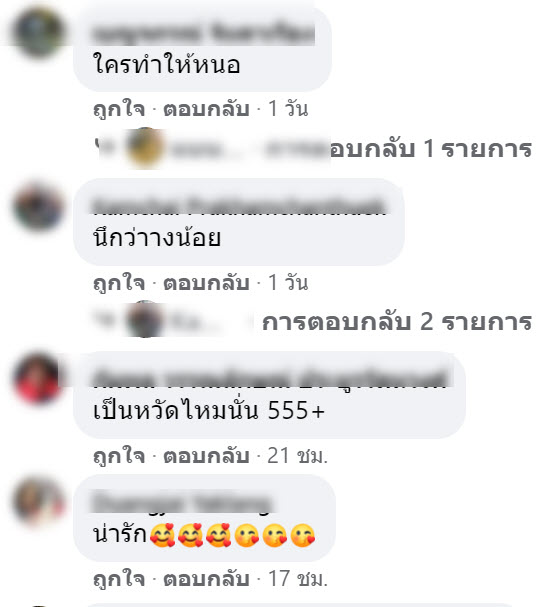Screen dimensions: 547x607
Task: Like the 'เป็นหวัดไหมนั่น 555+' comment
Action: click(119, 455)
